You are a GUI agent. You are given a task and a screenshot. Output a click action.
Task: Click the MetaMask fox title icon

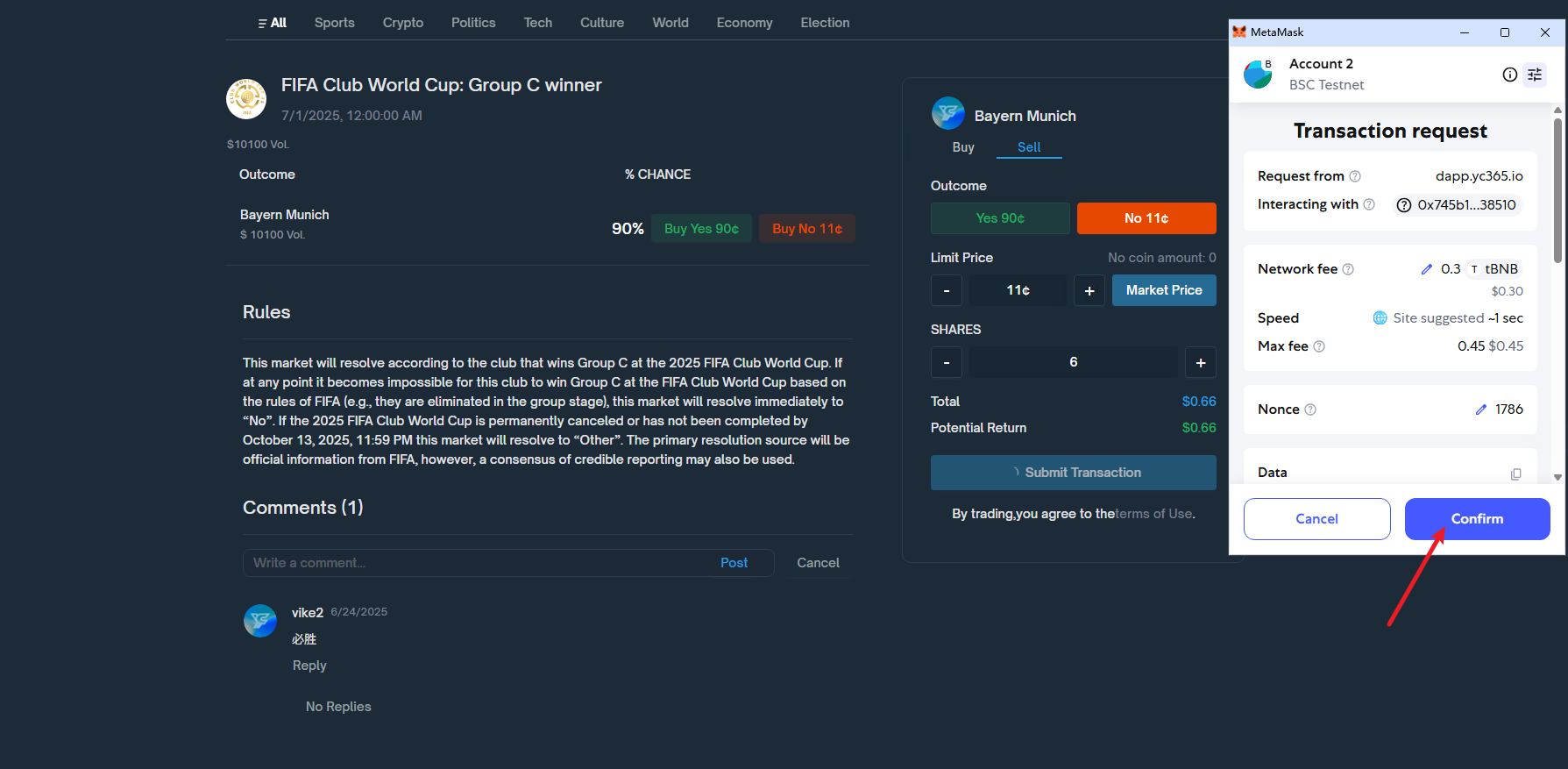(x=1239, y=32)
